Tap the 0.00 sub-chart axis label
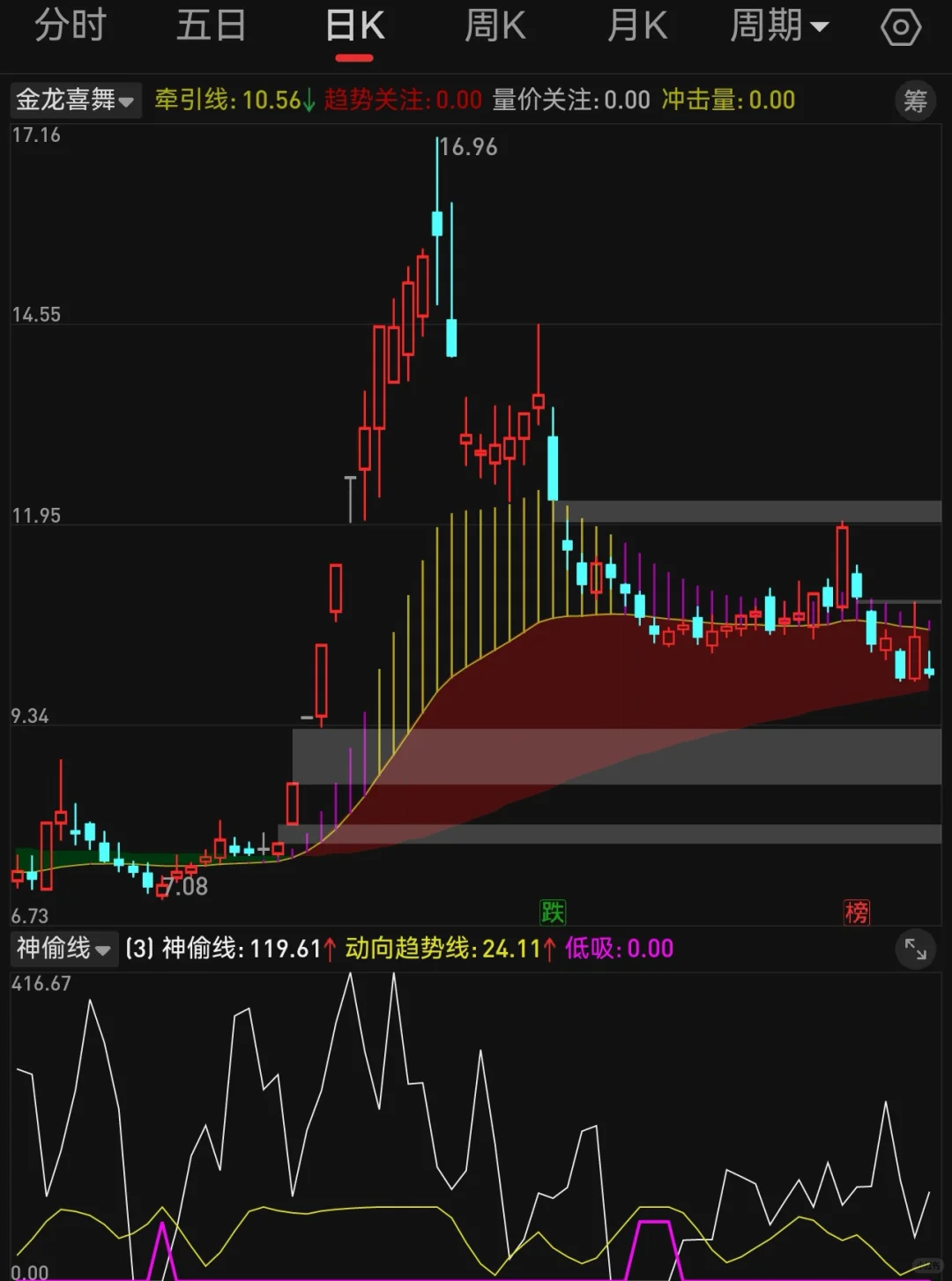Screen dimensions: 952x1281 tap(30, 1271)
